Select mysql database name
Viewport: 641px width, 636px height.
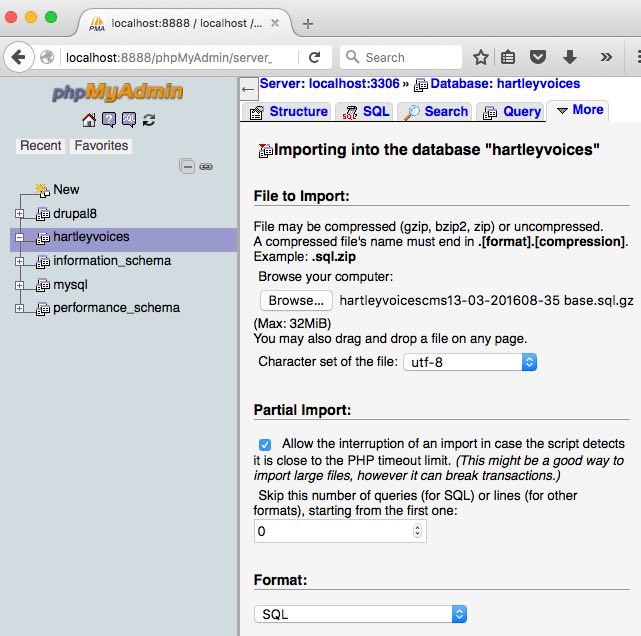[x=70, y=285]
